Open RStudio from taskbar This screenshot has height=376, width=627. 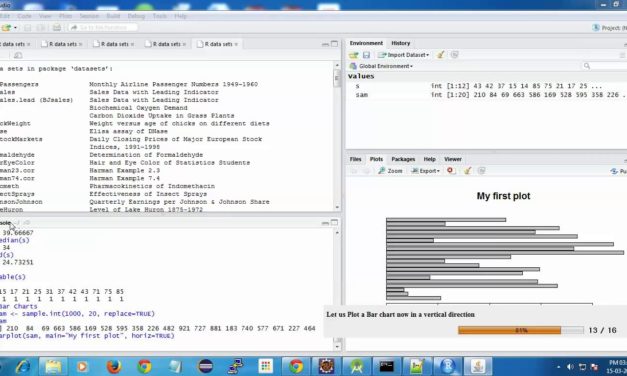(x=448, y=366)
